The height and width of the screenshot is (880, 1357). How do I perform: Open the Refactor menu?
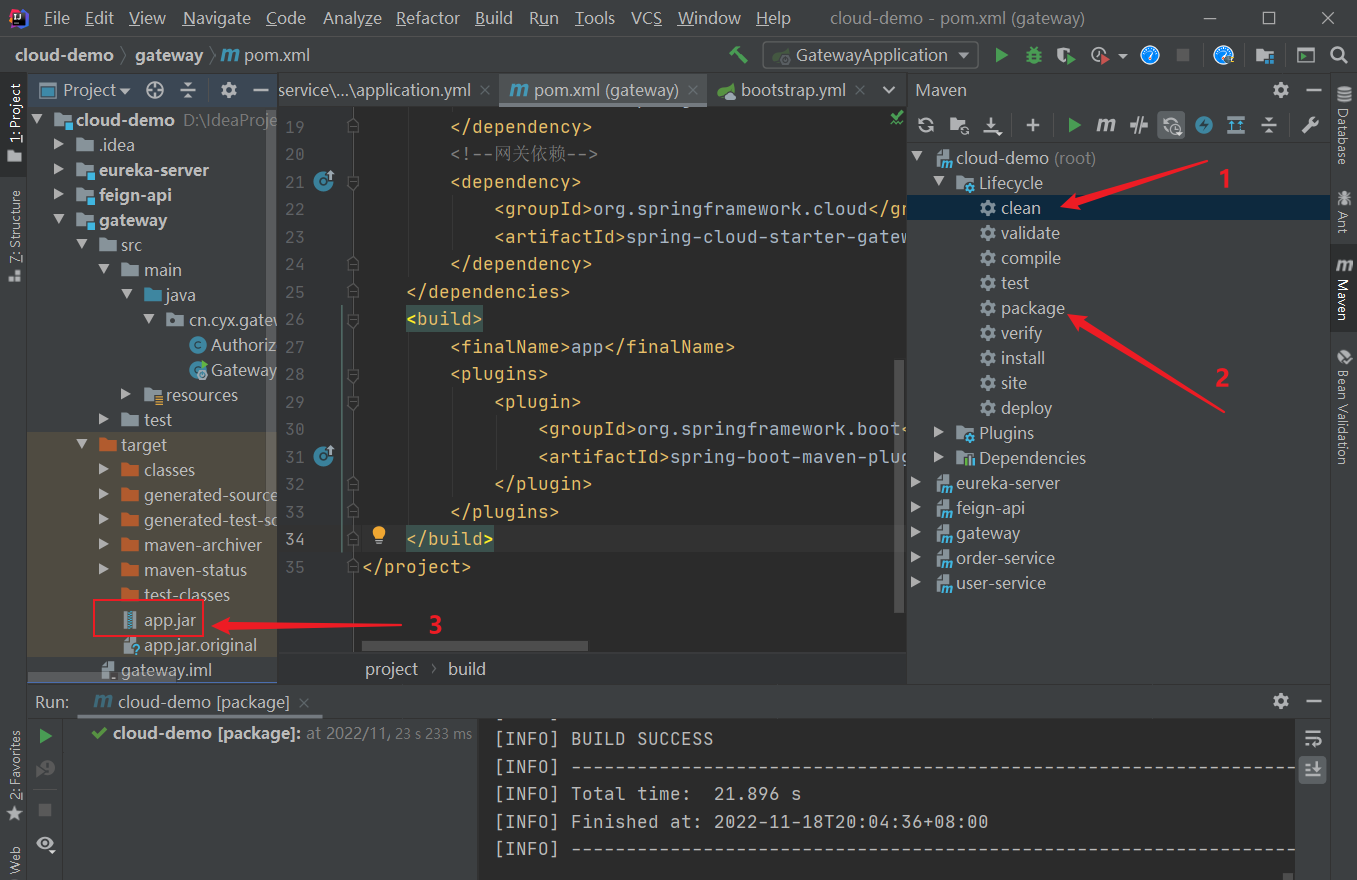pyautogui.click(x=429, y=18)
